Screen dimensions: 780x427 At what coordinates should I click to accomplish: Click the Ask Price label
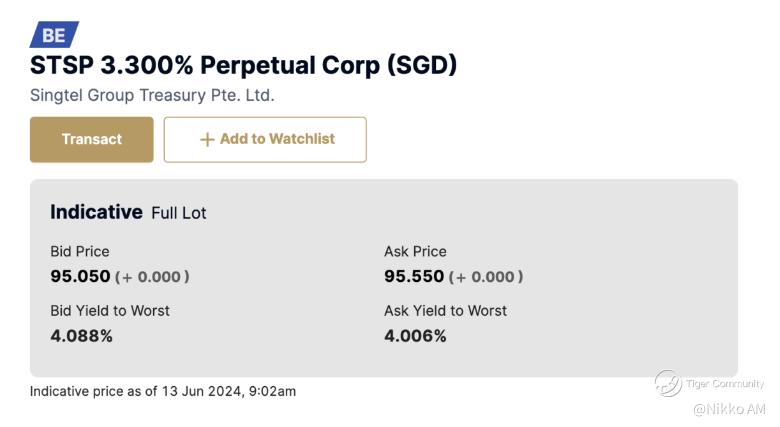coord(415,251)
